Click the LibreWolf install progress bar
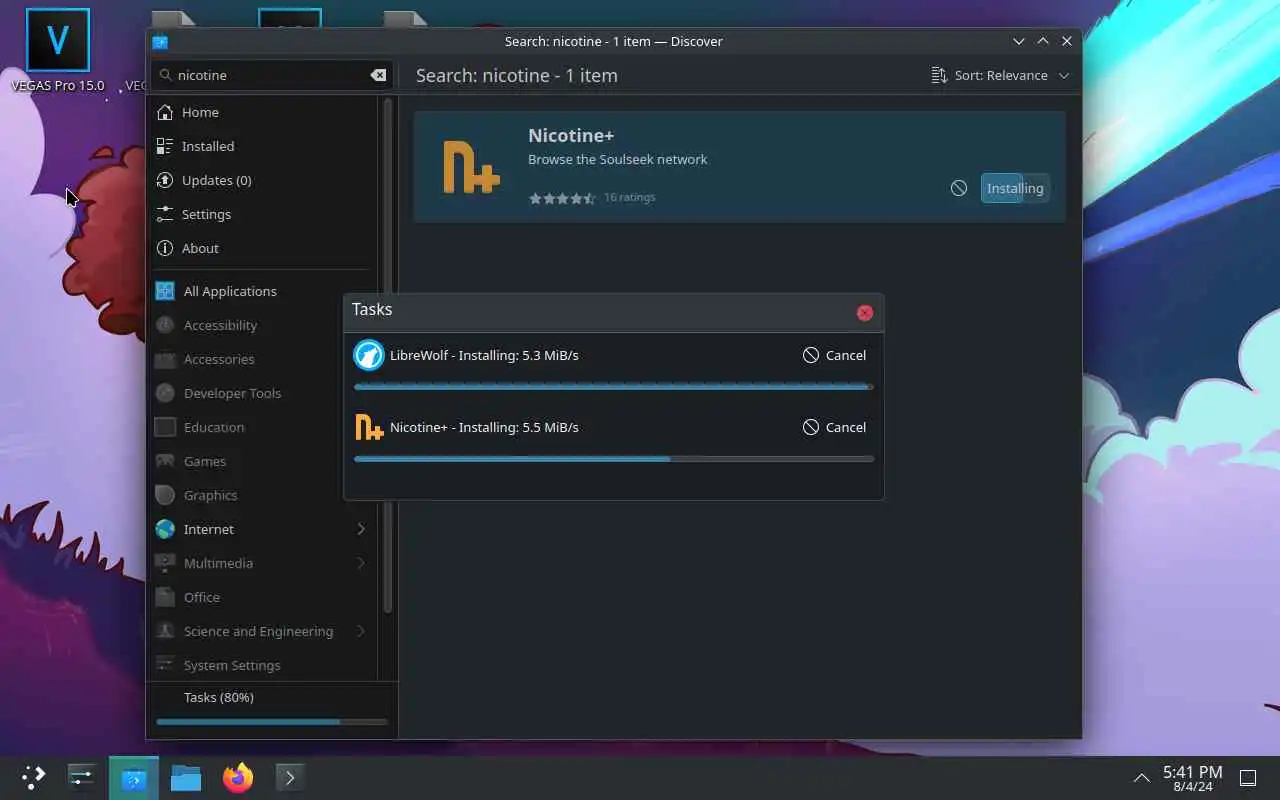1280x800 pixels. [x=614, y=387]
